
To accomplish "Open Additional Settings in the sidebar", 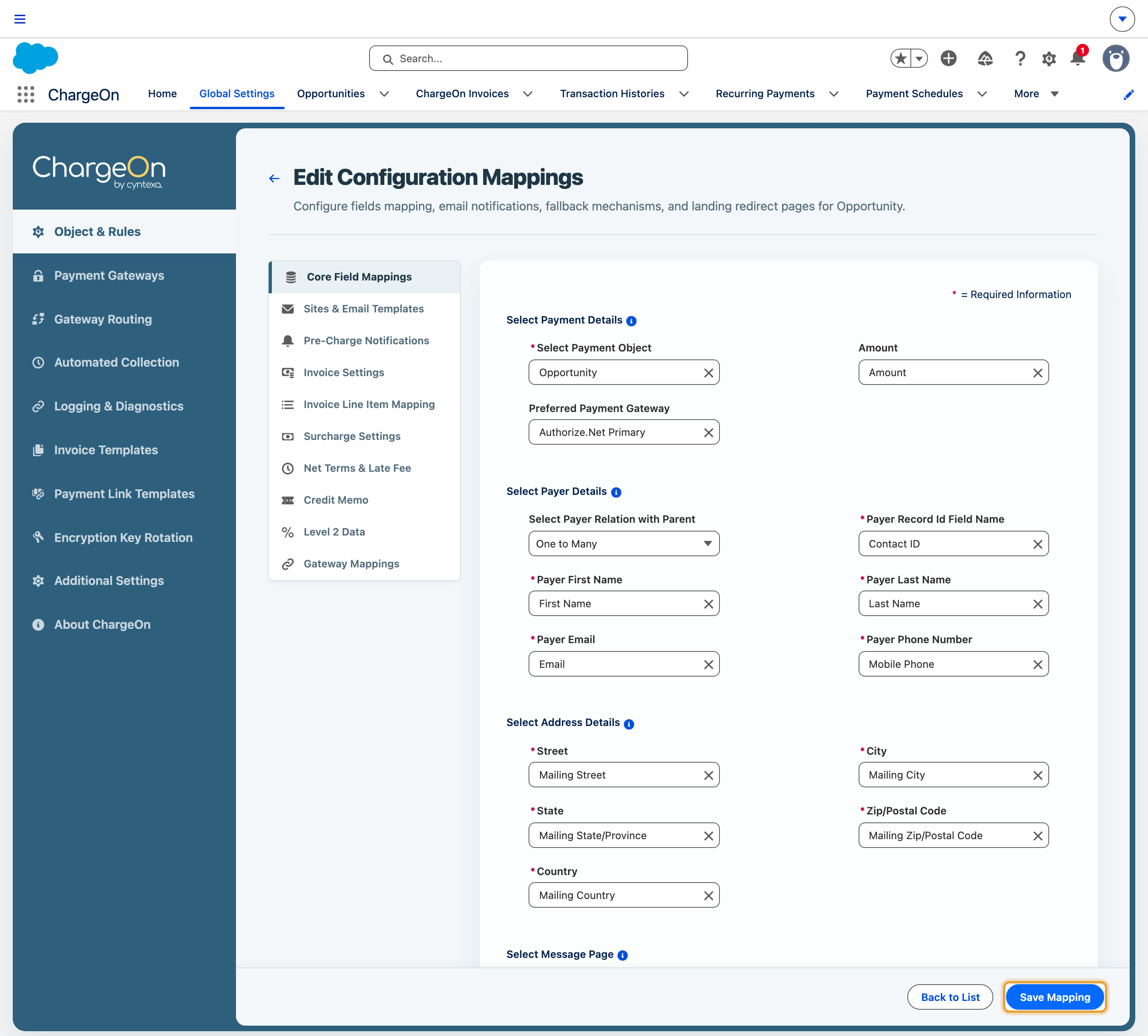I will [124, 581].
